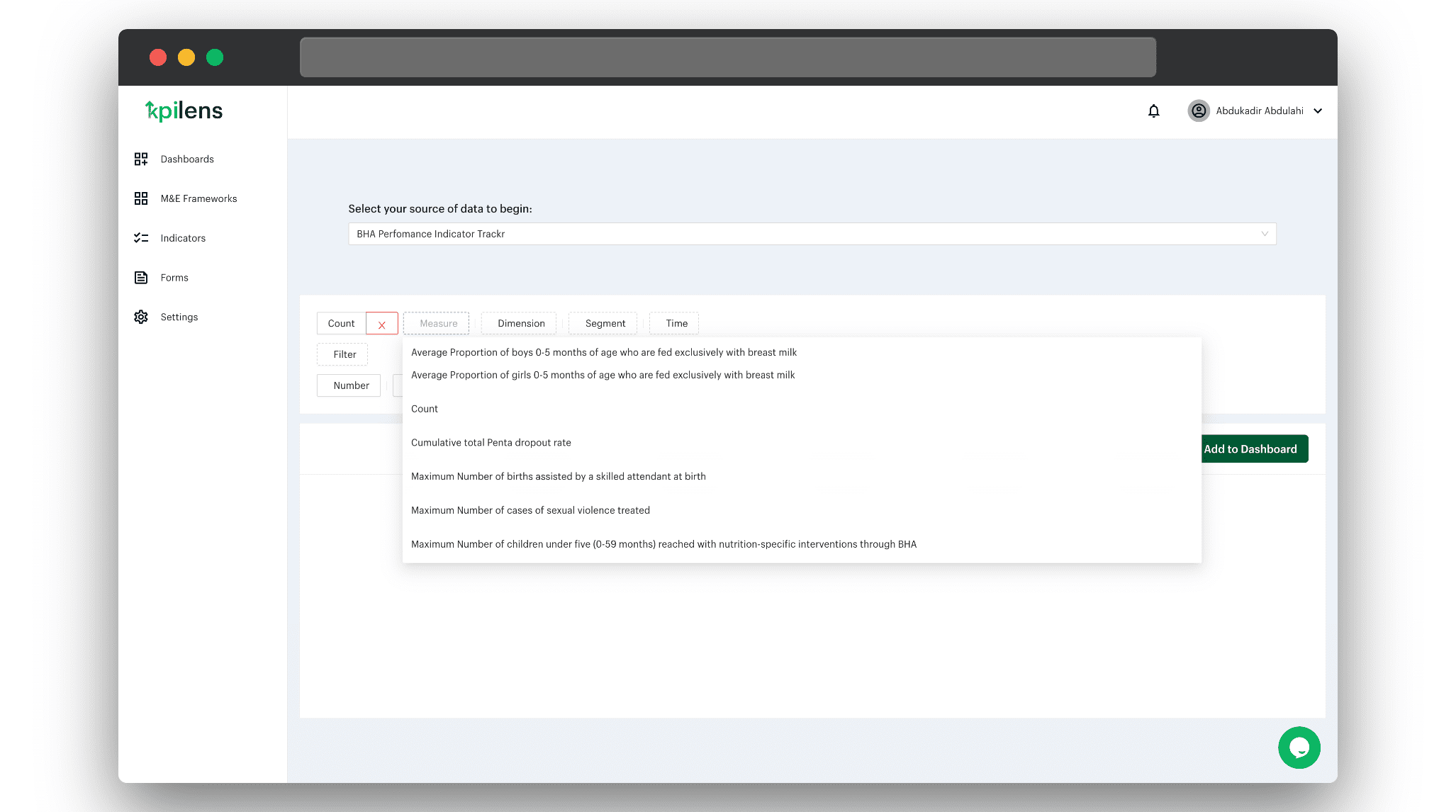Open the green chat bubble widget
This screenshot has height=812, width=1456.
pos(1299,748)
